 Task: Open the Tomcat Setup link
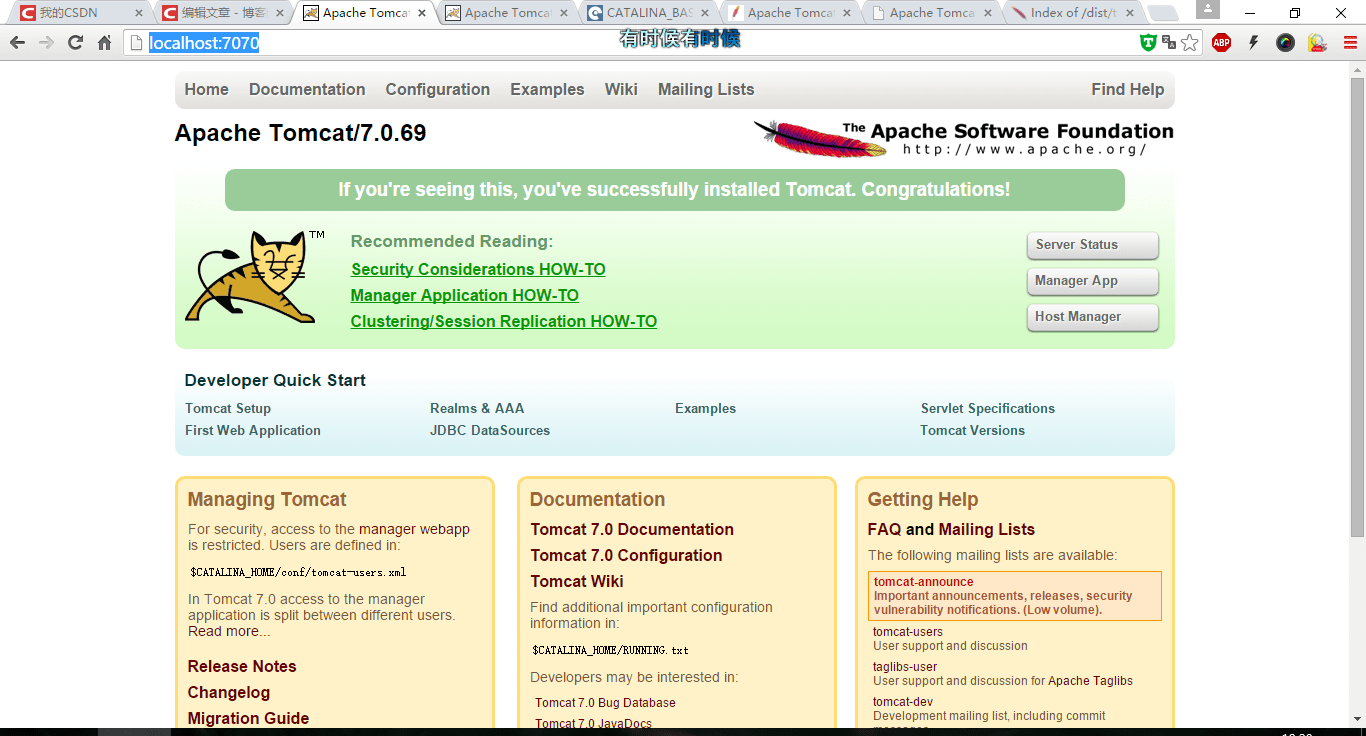click(228, 408)
